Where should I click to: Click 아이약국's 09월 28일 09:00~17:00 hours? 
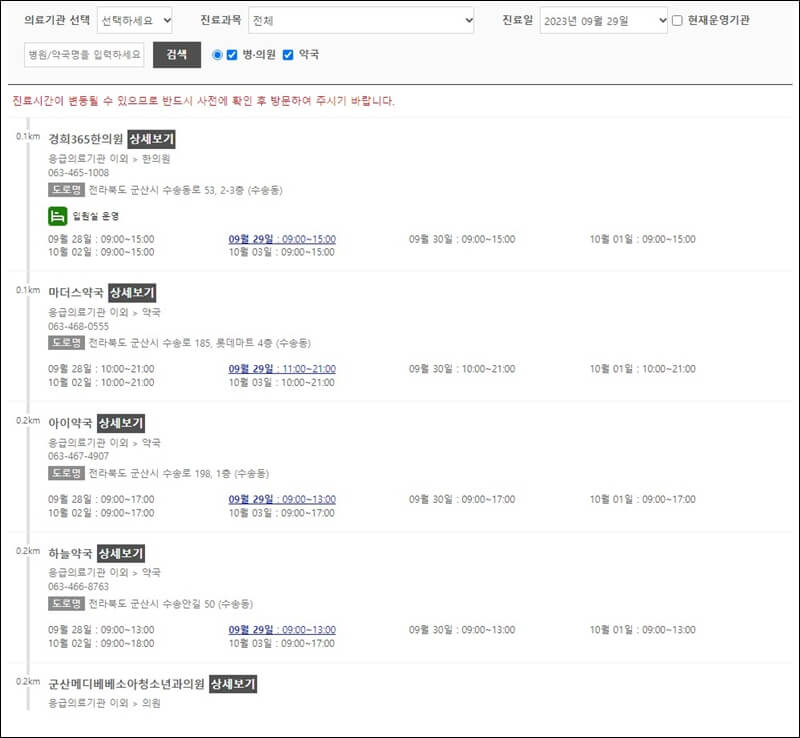(101, 499)
